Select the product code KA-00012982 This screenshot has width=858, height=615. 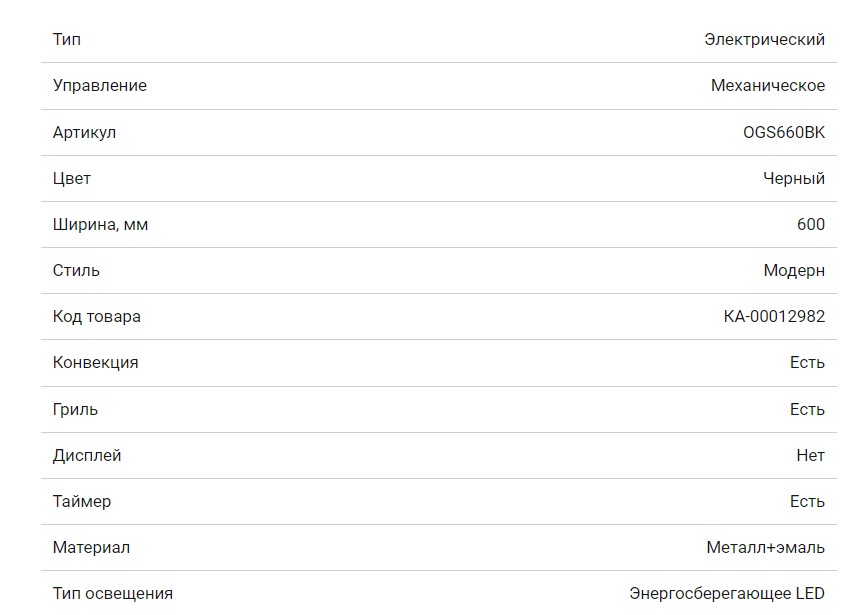pyautogui.click(x=774, y=317)
